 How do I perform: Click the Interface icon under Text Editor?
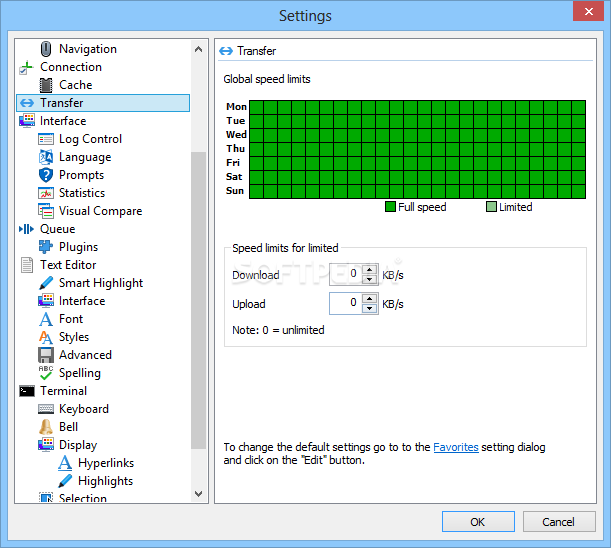point(46,301)
